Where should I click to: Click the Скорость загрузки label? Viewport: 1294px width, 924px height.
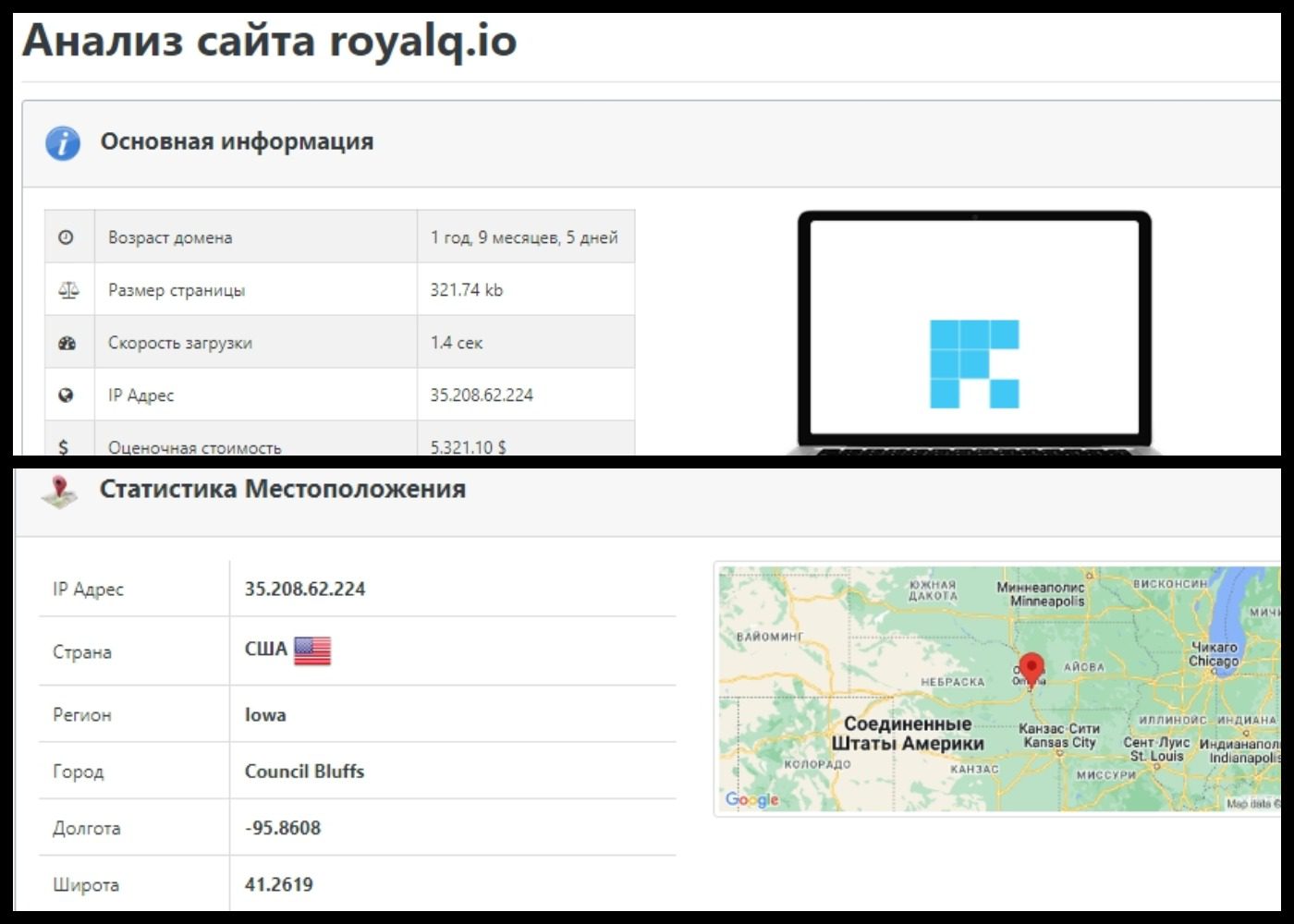coord(180,343)
